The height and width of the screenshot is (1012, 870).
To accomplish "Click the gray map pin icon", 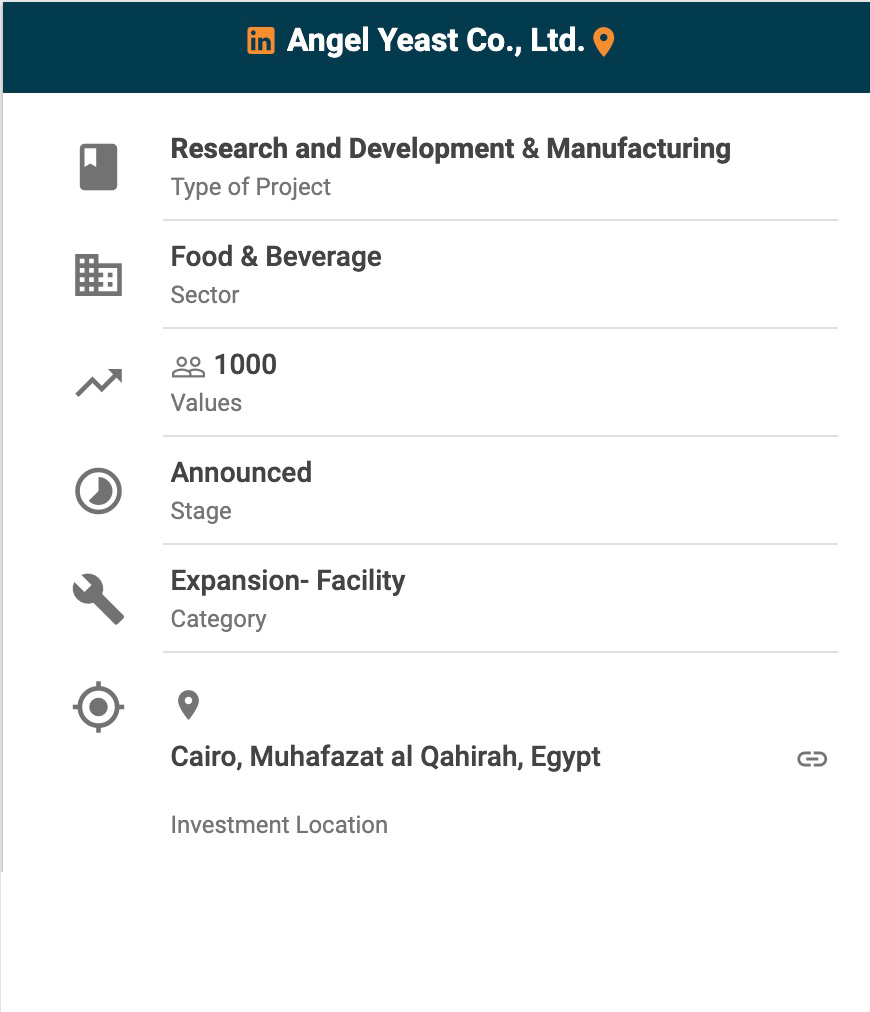I will click(188, 705).
